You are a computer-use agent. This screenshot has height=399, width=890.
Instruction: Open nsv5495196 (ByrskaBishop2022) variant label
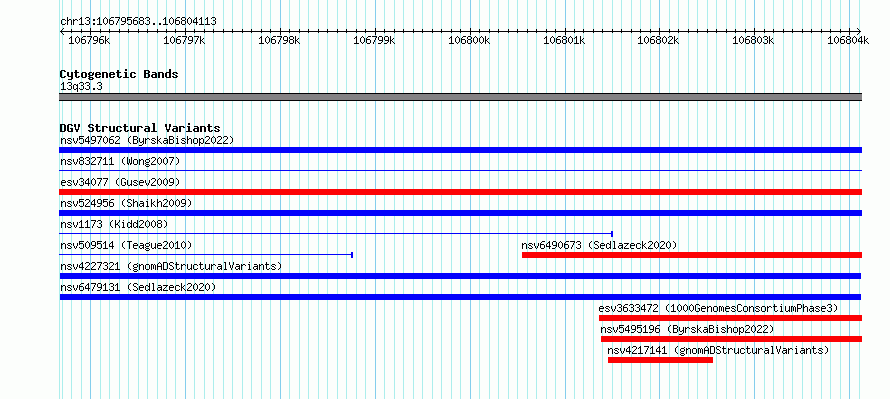tap(687, 329)
